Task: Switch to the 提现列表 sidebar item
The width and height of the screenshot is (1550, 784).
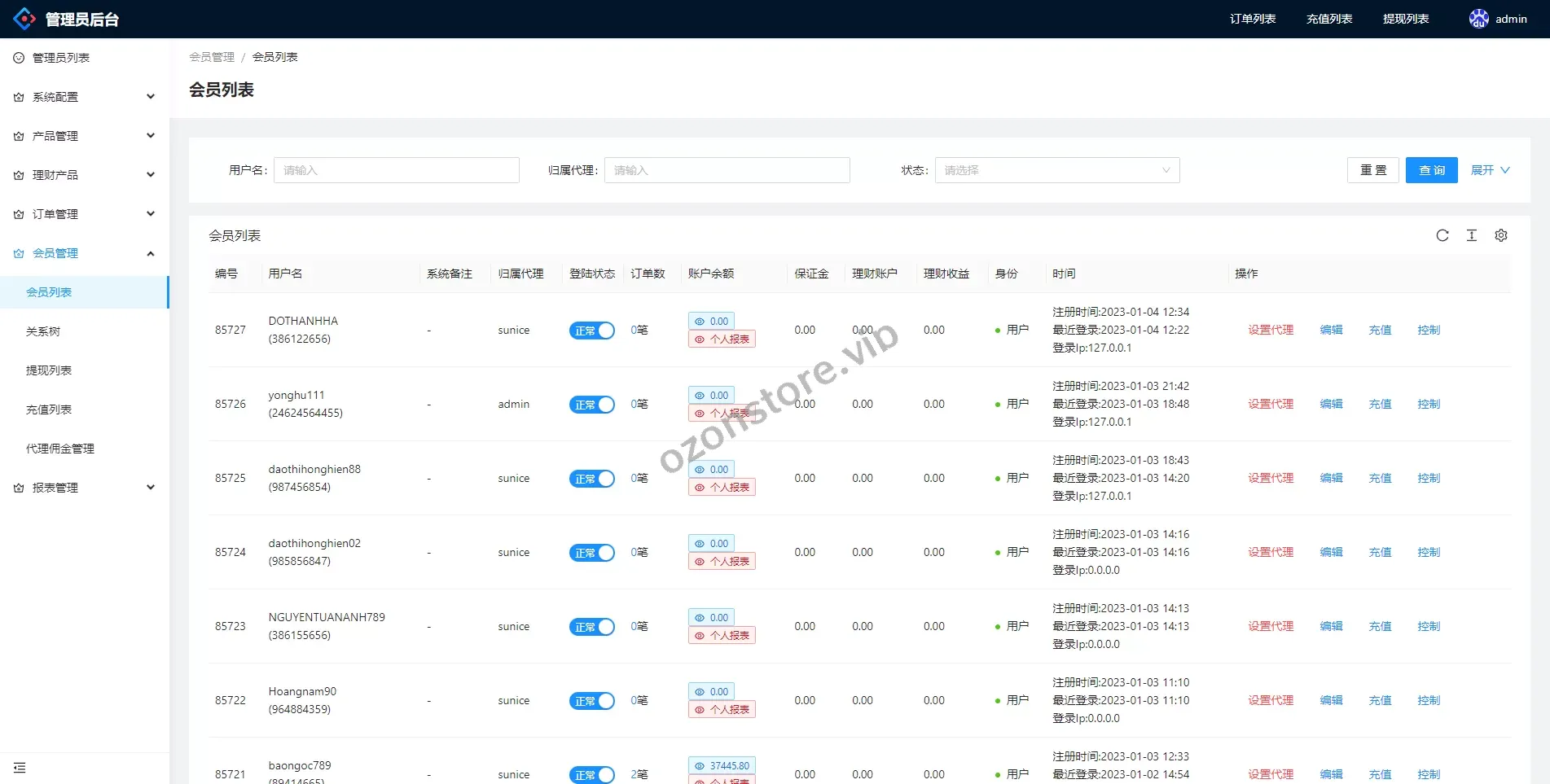Action: point(50,370)
